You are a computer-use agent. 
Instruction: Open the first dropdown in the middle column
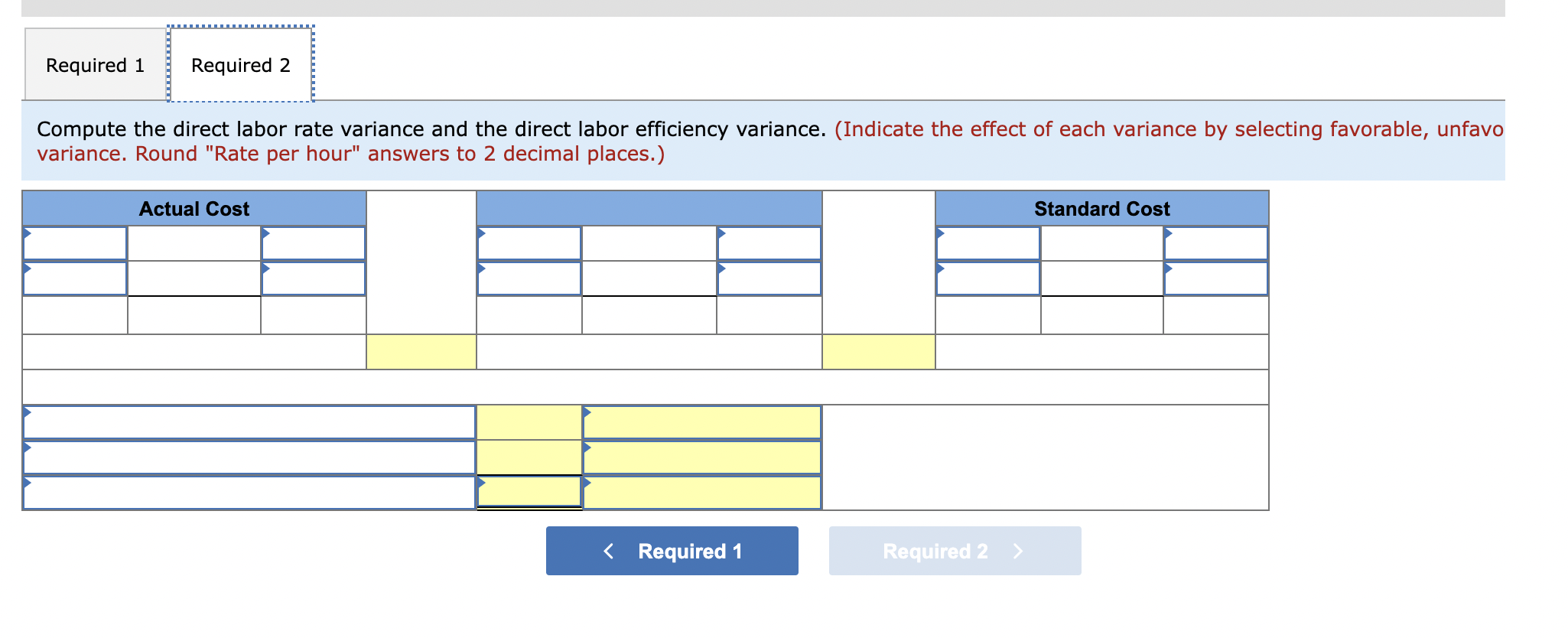[x=528, y=243]
